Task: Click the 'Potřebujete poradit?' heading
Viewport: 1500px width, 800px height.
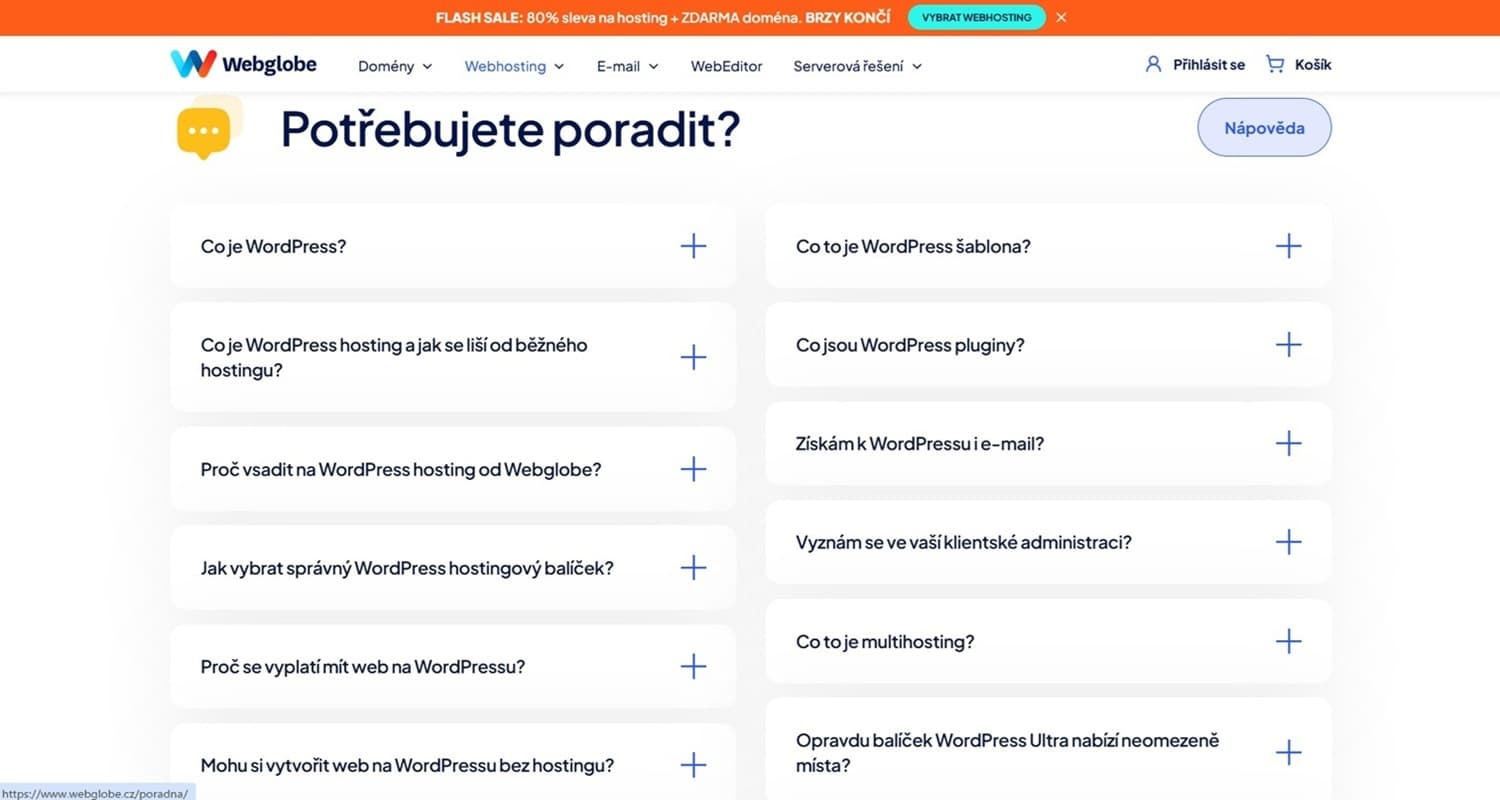Action: tap(510, 128)
